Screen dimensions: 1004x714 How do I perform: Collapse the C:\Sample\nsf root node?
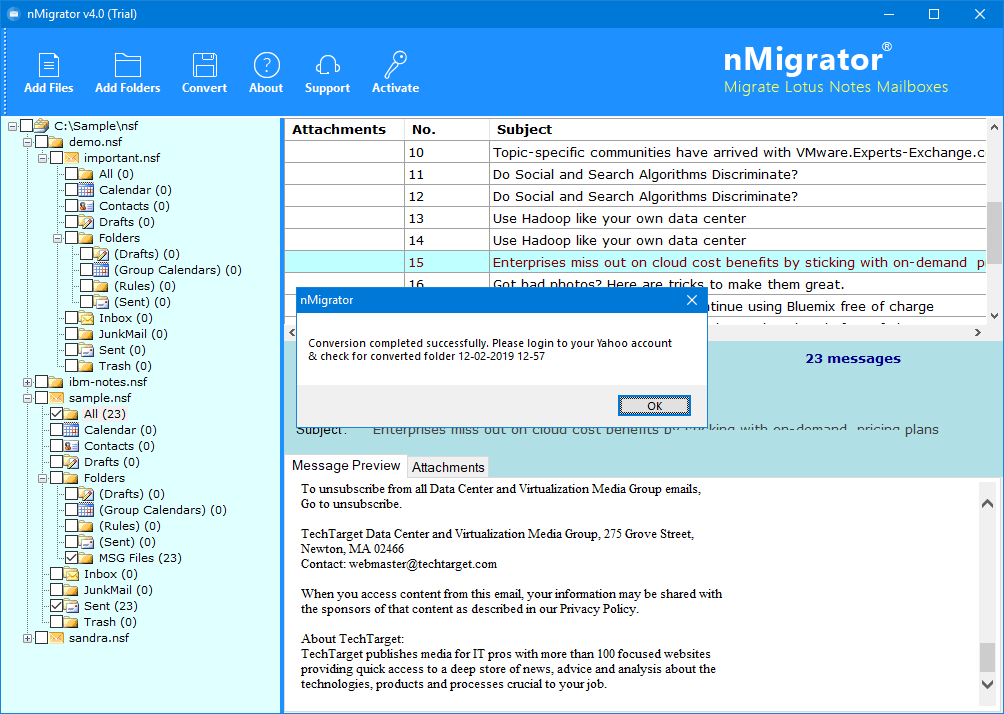(x=12, y=126)
